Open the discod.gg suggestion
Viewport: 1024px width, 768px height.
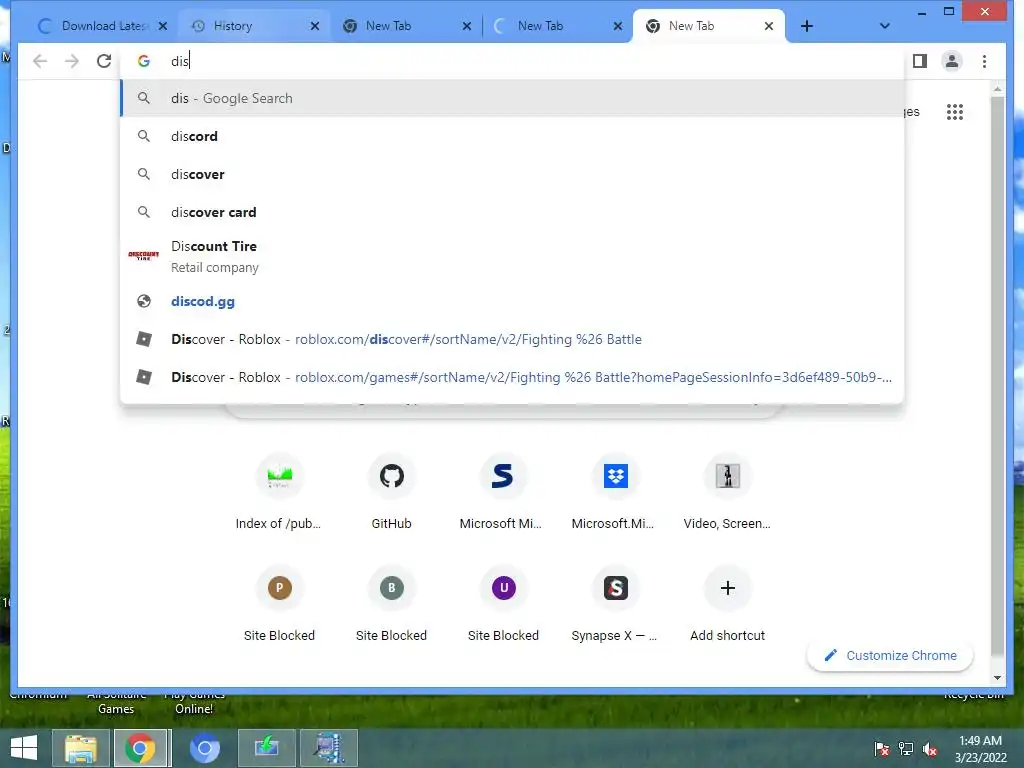tap(513, 301)
